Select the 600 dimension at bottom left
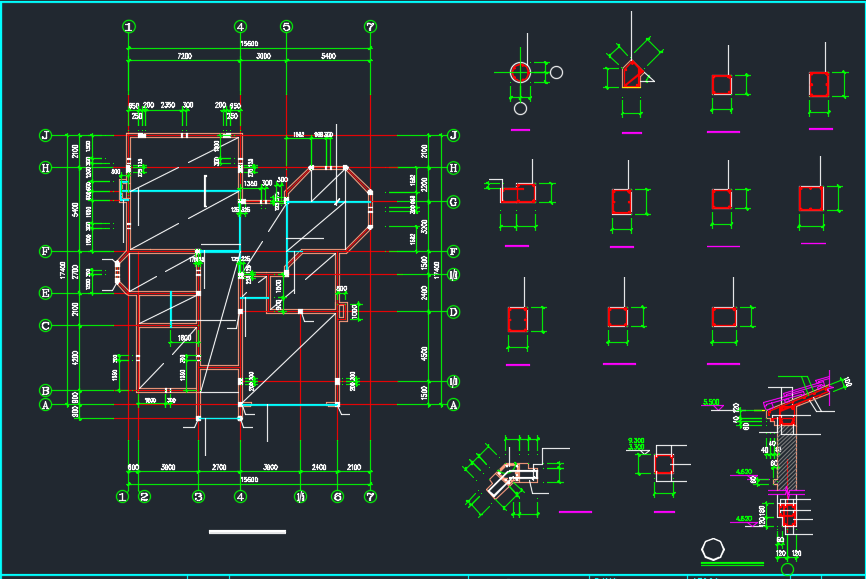The width and height of the screenshot is (866, 579). (134, 467)
